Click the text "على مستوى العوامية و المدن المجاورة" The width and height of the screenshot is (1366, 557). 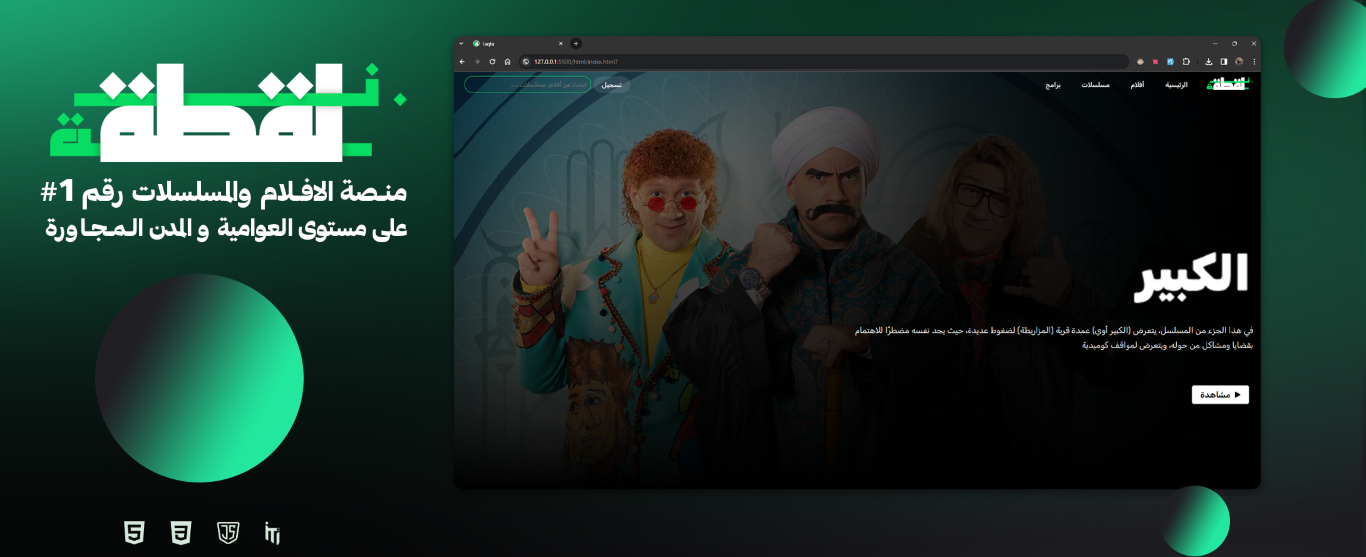pyautogui.click(x=227, y=229)
